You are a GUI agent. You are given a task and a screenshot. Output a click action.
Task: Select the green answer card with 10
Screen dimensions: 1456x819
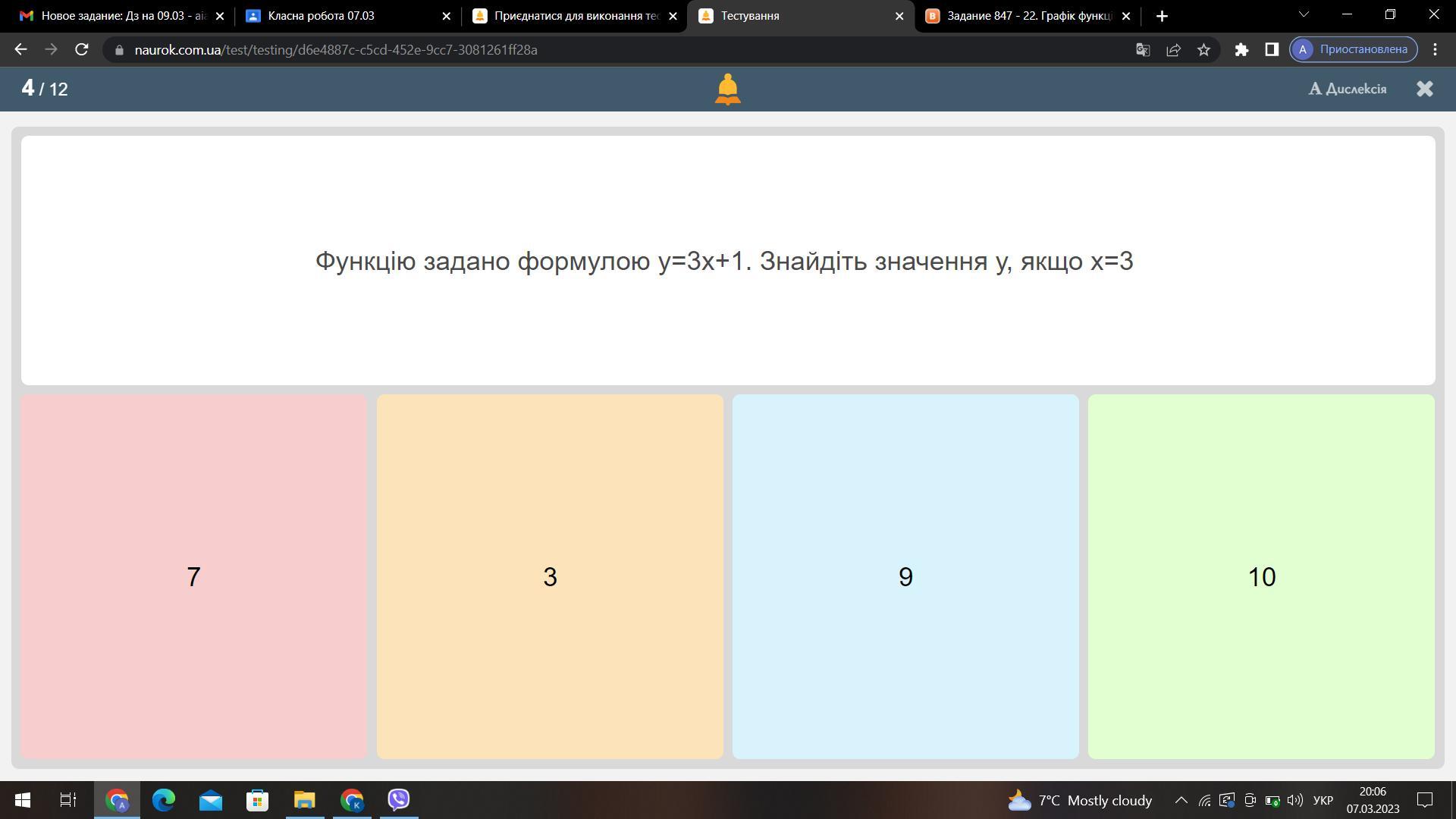click(x=1261, y=576)
